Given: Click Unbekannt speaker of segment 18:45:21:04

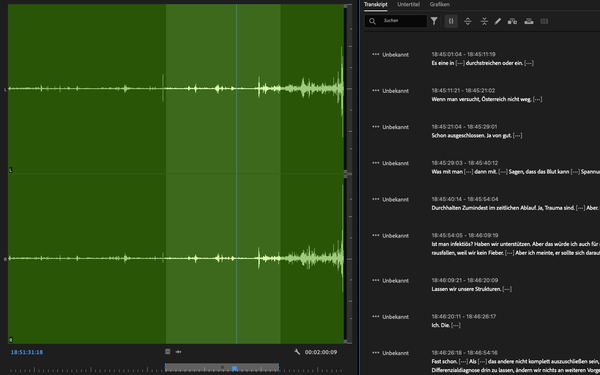Looking at the screenshot, I should point(395,127).
